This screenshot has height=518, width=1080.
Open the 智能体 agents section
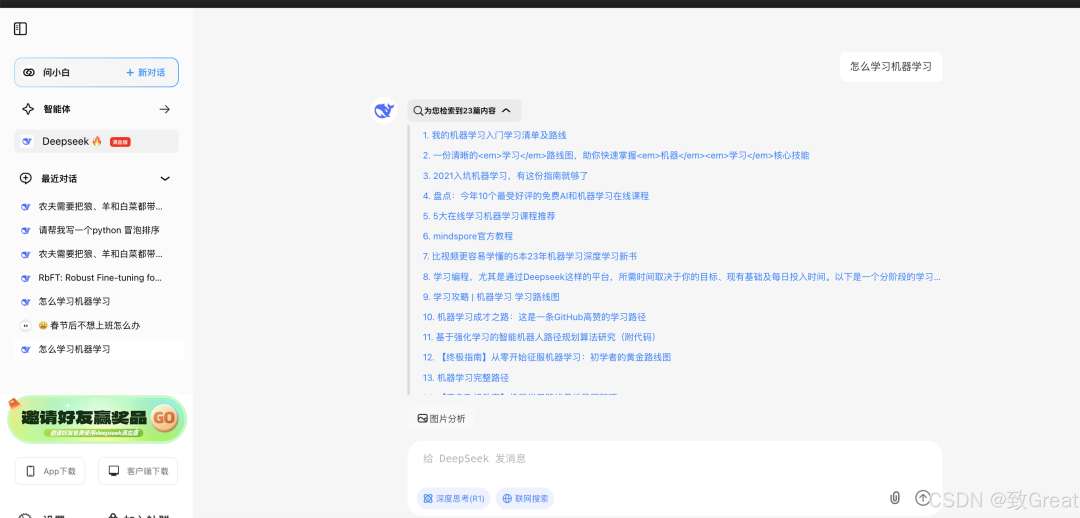96,109
